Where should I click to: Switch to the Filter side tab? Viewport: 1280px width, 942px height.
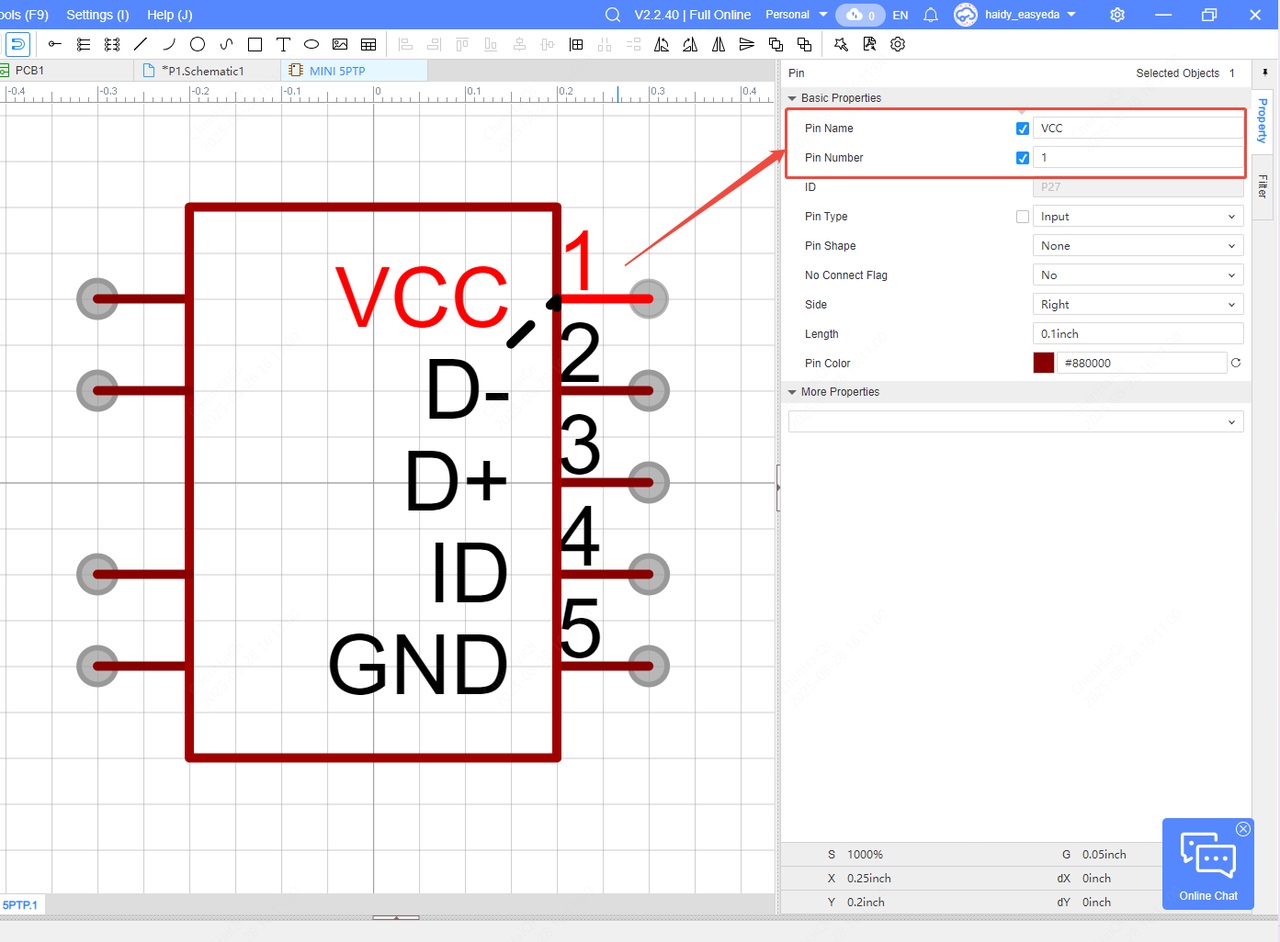click(x=1262, y=185)
